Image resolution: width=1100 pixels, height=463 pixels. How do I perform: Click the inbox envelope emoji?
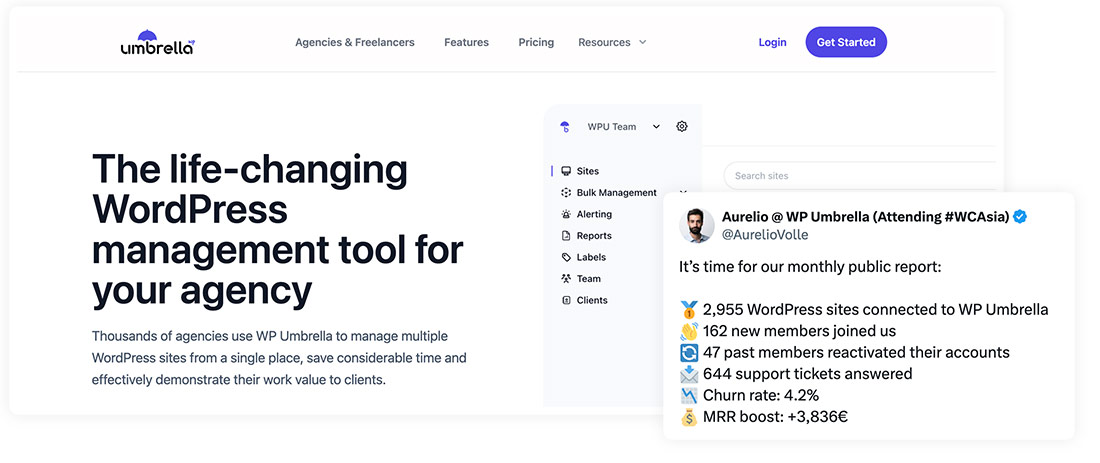coord(689,374)
